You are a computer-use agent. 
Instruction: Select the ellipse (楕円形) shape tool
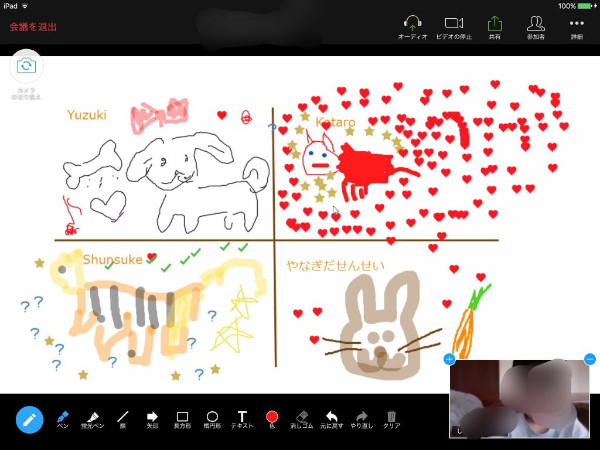tap(212, 417)
